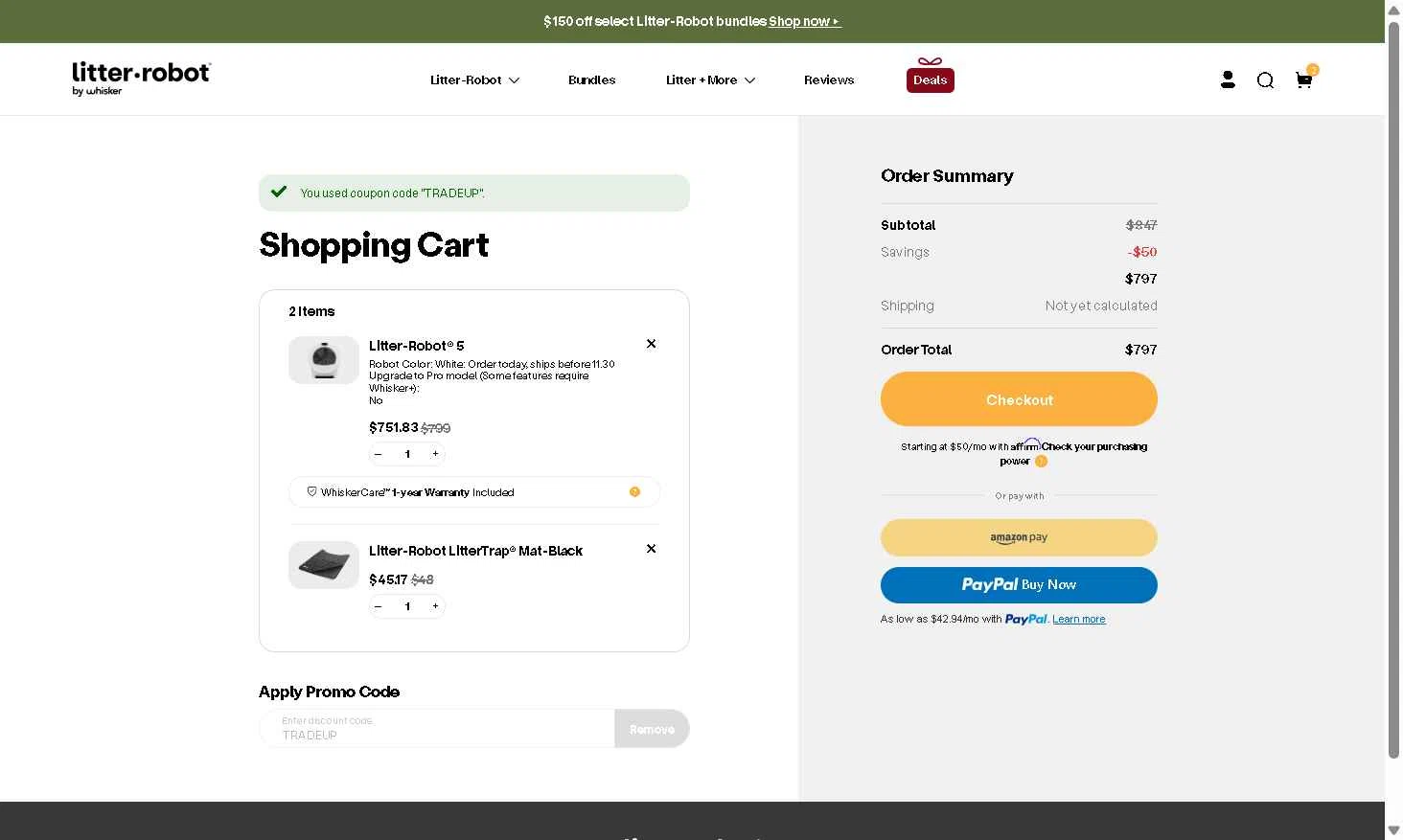The width and height of the screenshot is (1403, 840).
Task: Open the LitterTrap Mat product thumbnail
Action: coord(324,565)
